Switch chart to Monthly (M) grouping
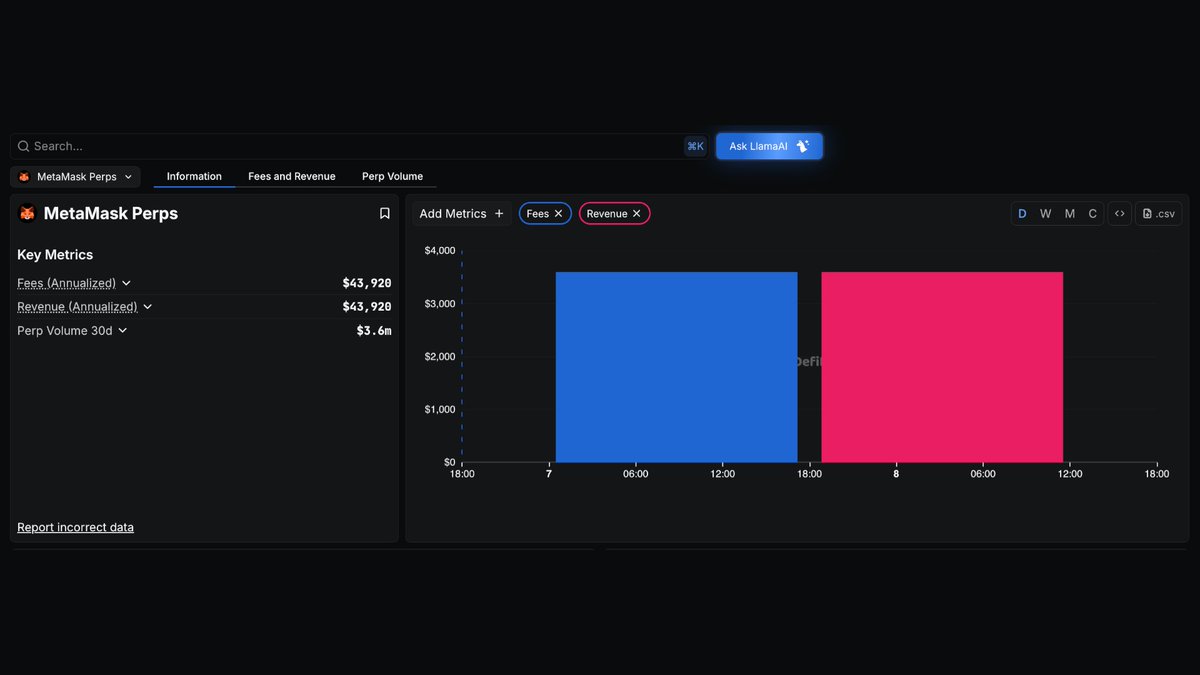The height and width of the screenshot is (675, 1200). 1070,214
